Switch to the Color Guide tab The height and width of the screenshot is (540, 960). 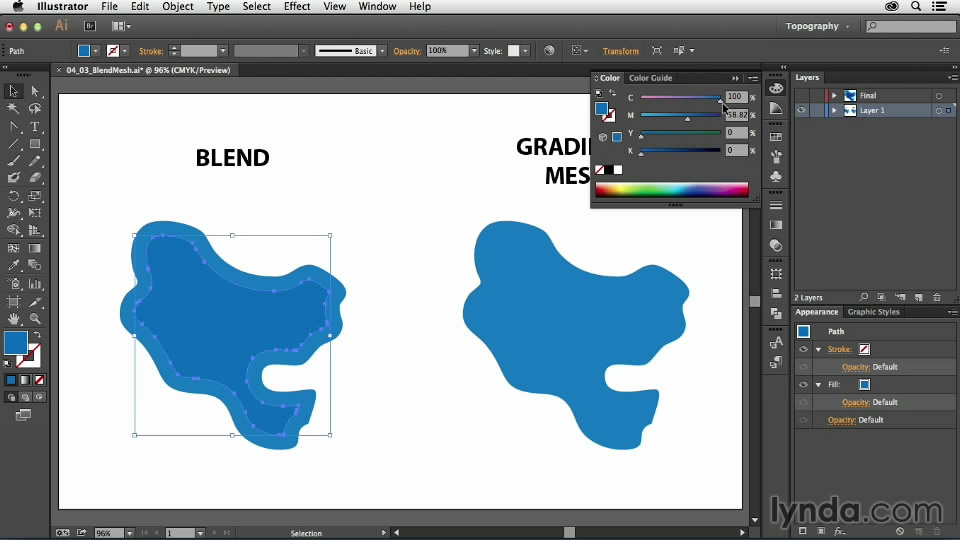[x=650, y=78]
